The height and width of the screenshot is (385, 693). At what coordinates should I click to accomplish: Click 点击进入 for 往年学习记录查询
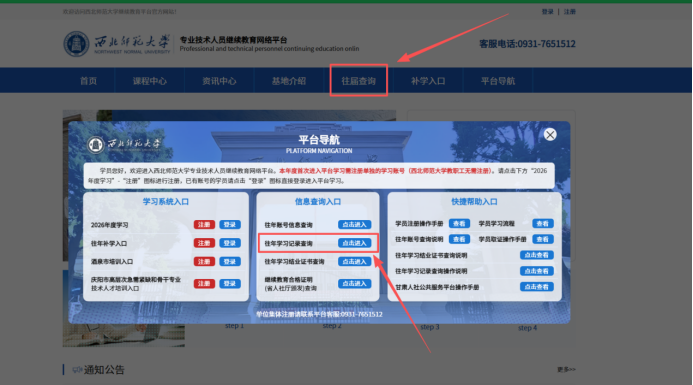(x=354, y=243)
